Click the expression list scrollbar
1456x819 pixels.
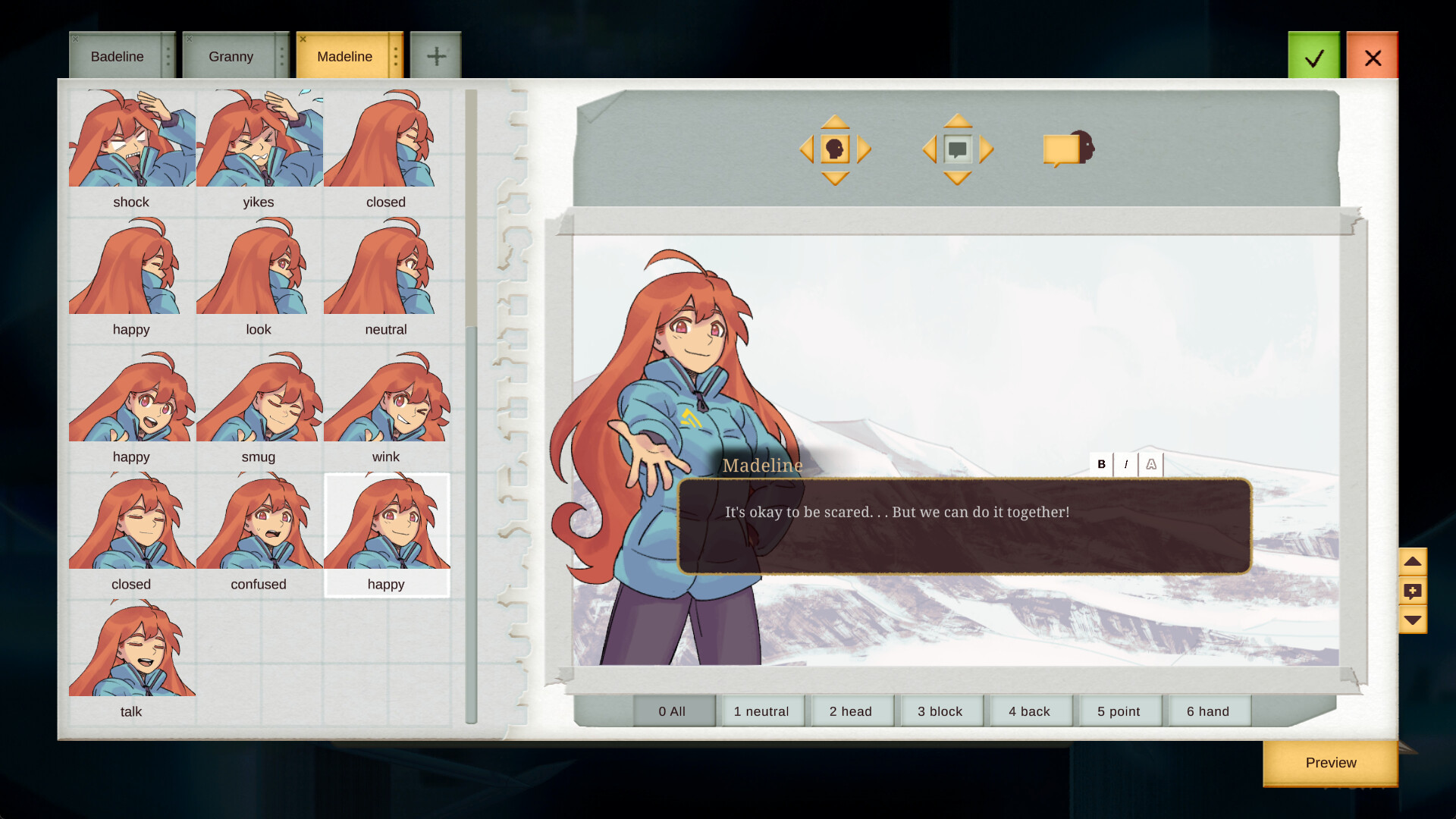[x=471, y=523]
